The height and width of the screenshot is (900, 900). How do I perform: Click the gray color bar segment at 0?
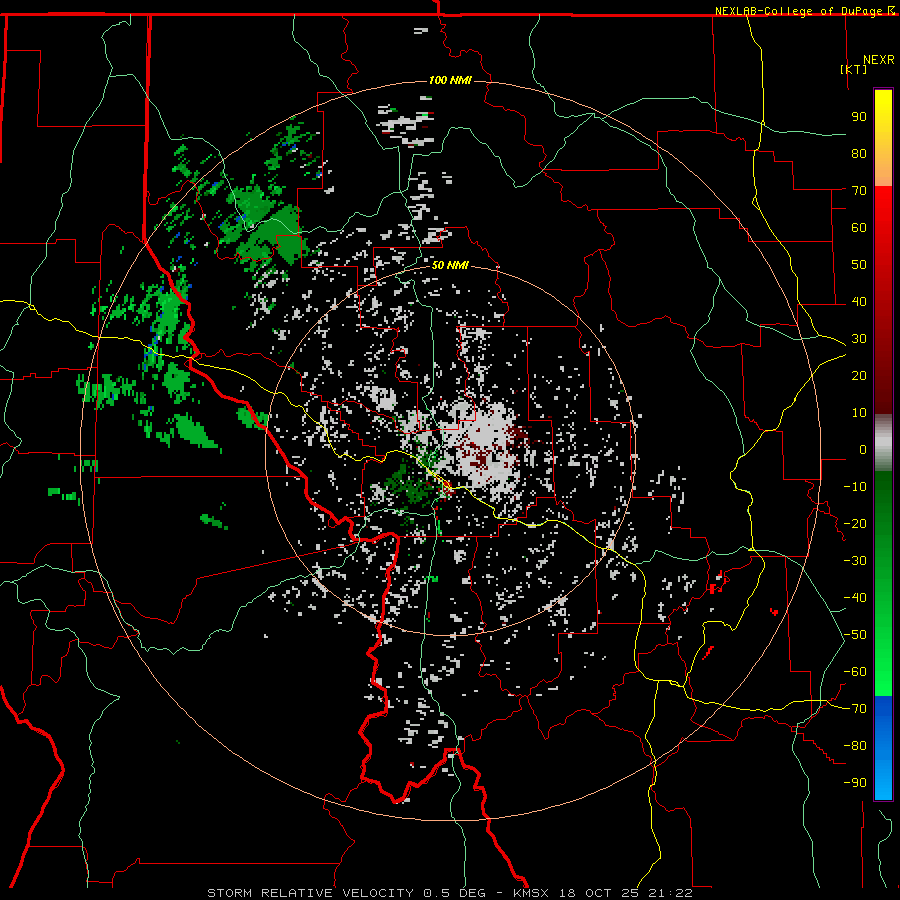point(883,443)
